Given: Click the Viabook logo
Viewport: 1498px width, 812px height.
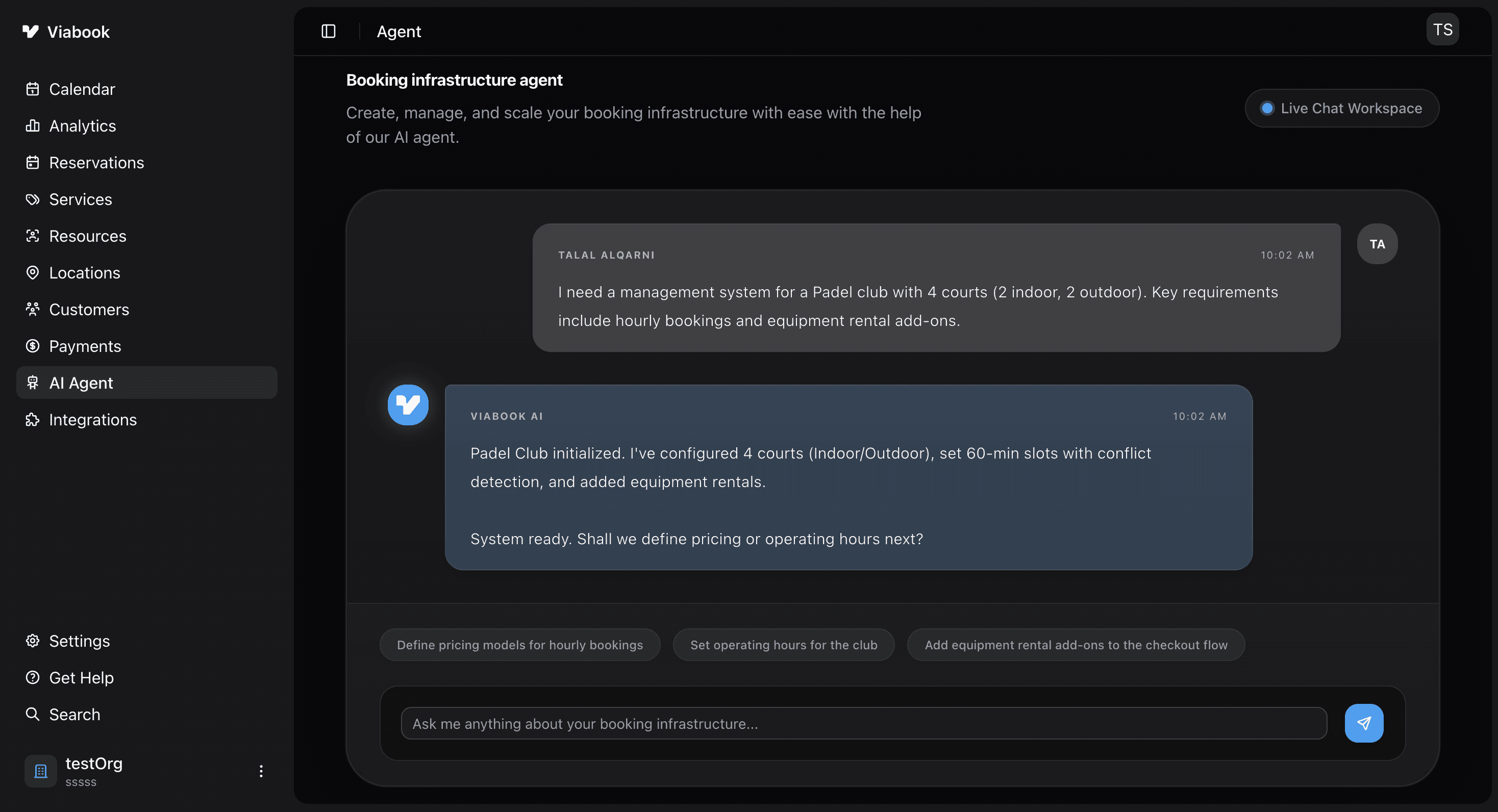Looking at the screenshot, I should pos(66,32).
